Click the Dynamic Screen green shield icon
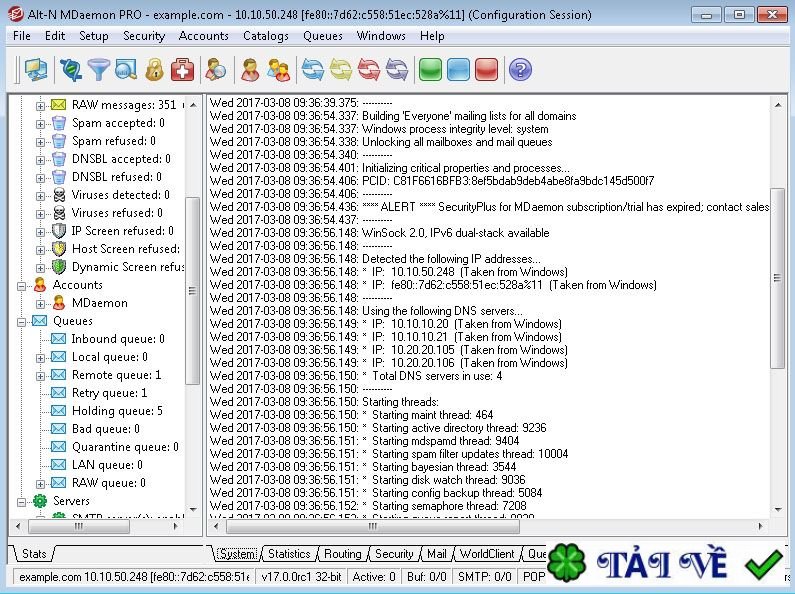The height and width of the screenshot is (594, 795). pyautogui.click(x=59, y=267)
